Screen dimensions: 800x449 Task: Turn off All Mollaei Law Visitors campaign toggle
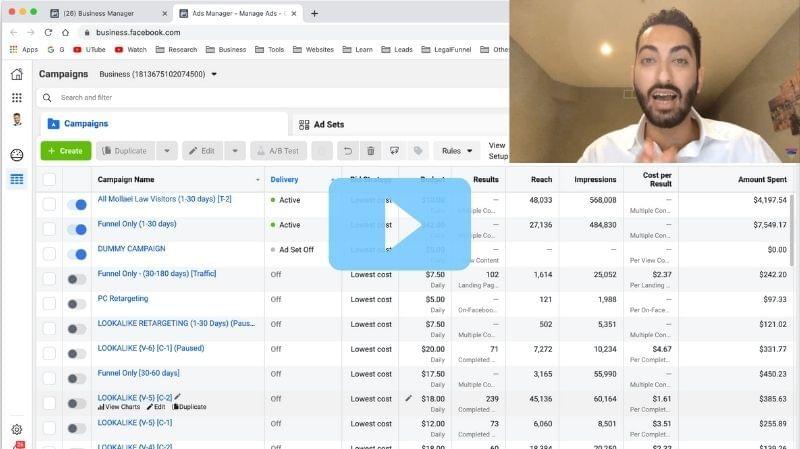77,204
